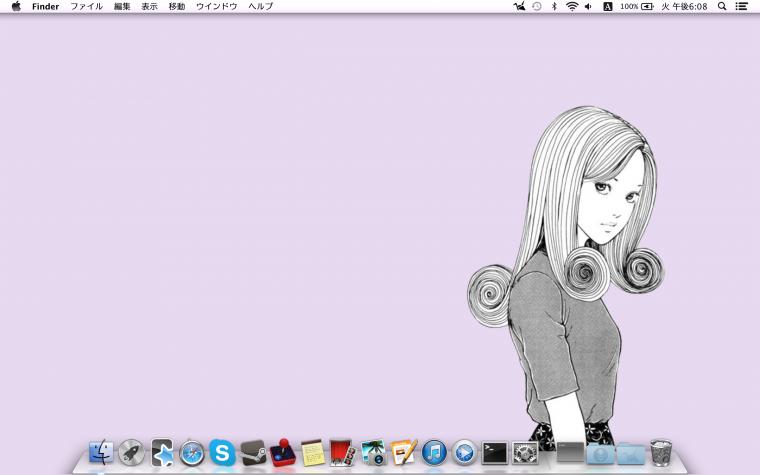The height and width of the screenshot is (475, 760).
Task: Open the Bluetooth status menu
Action: coord(554,6)
